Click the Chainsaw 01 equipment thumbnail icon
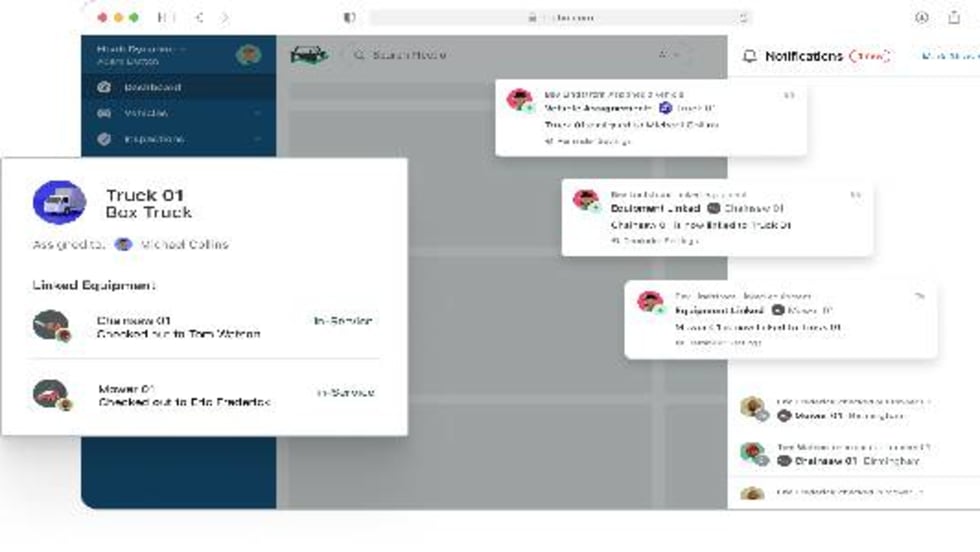Image resolution: width=980 pixels, height=552 pixels. click(52, 326)
